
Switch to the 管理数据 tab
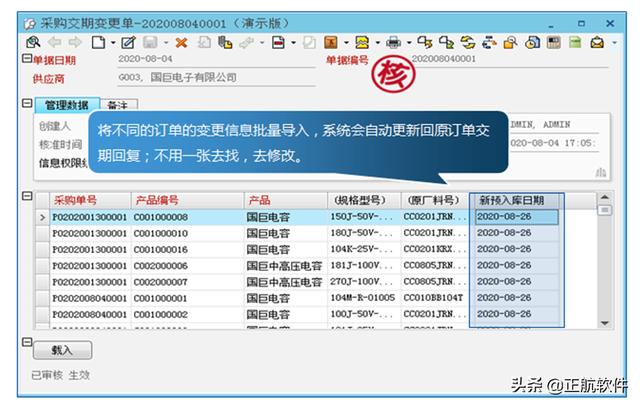pos(67,105)
